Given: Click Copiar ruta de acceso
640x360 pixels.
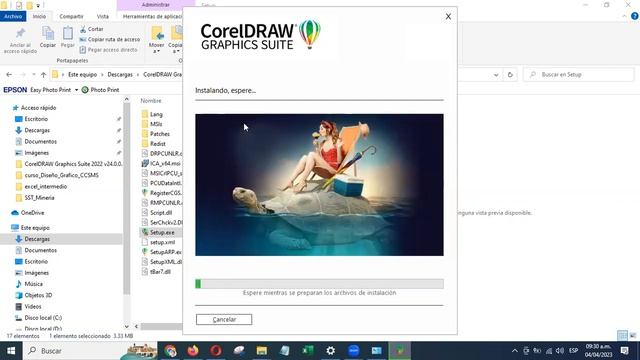Looking at the screenshot, I should [109, 39].
